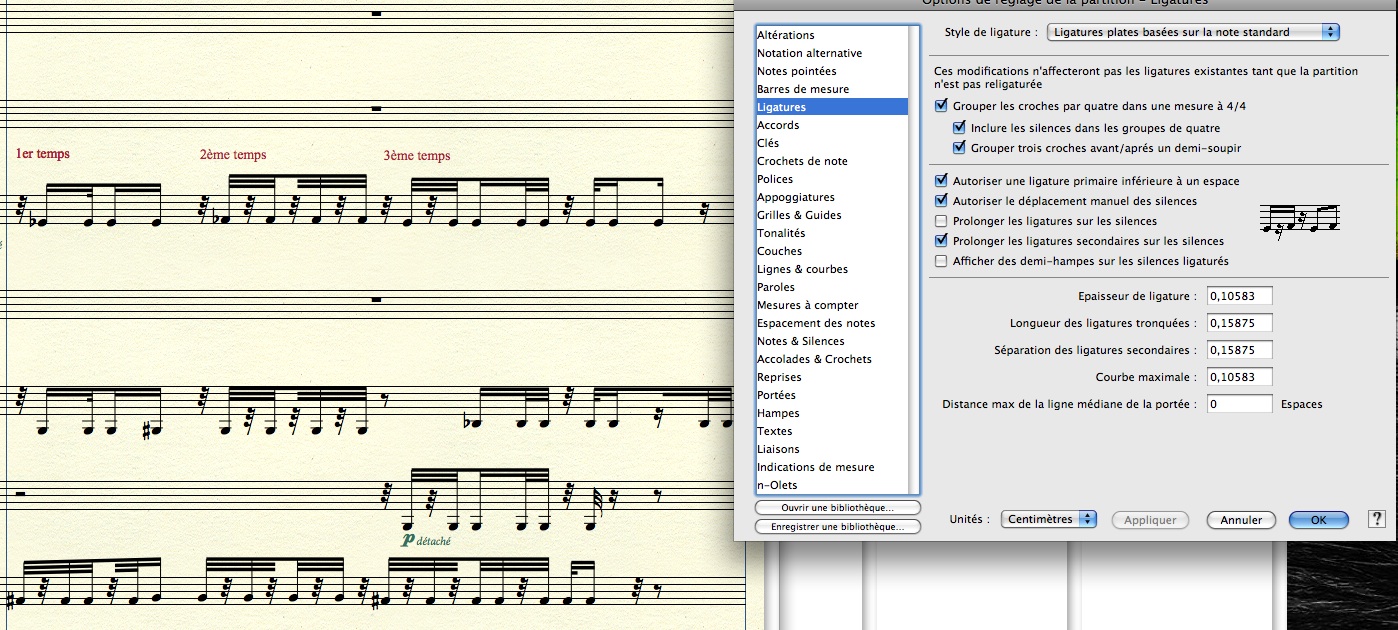Select 'n-Olets' in the category list
The width and height of the screenshot is (1398, 630).
pos(777,485)
